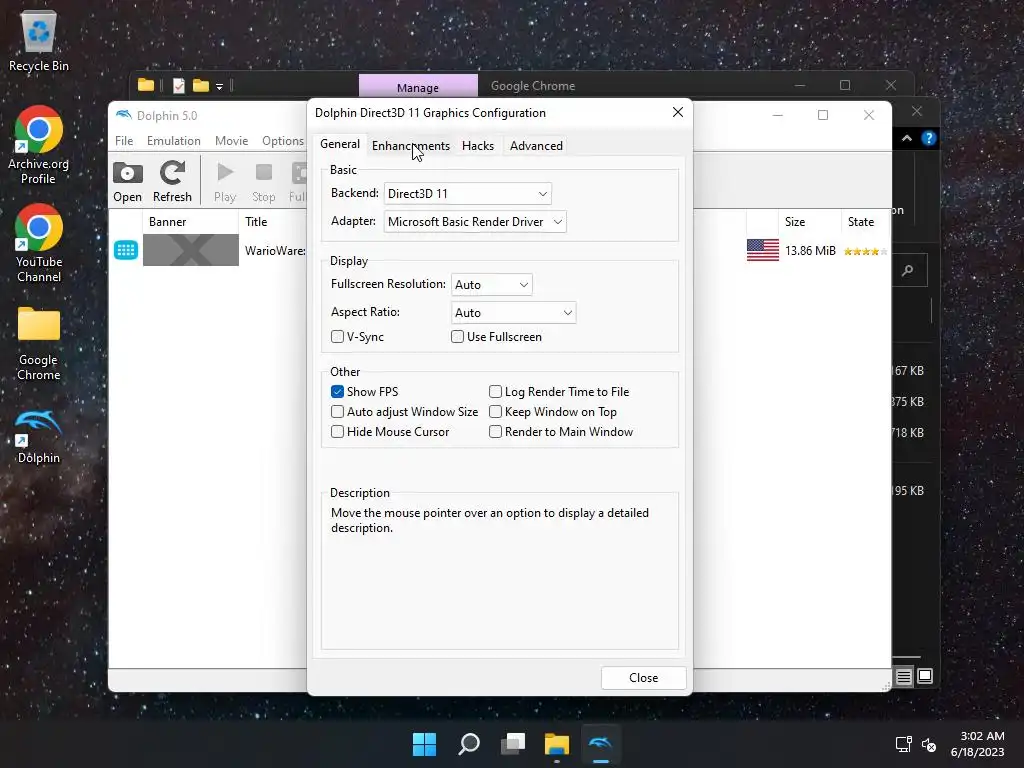The image size is (1024, 768).
Task: Click the folder icon in File Explorer's title bar
Action: click(x=146, y=85)
